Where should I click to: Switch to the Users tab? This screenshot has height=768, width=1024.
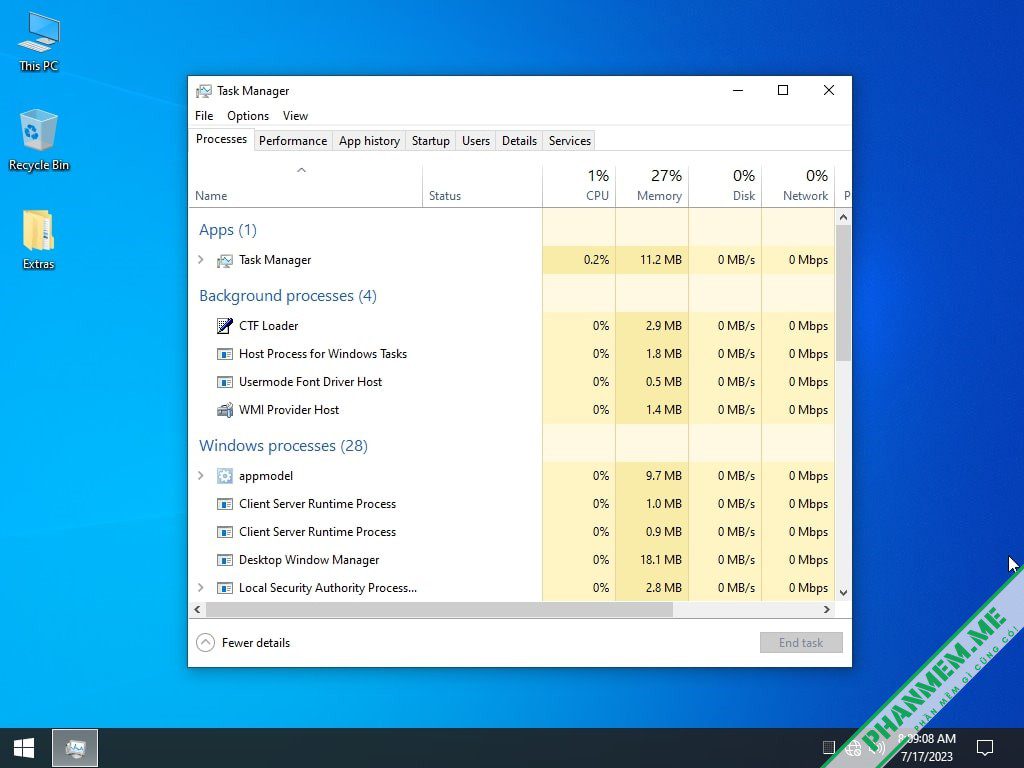[x=475, y=141]
